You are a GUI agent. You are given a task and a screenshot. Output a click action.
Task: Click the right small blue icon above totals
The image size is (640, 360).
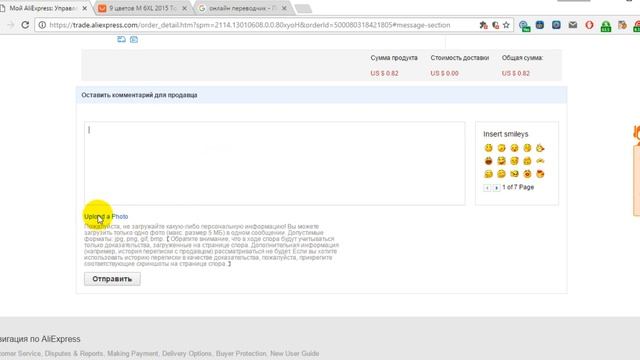[x=134, y=39]
